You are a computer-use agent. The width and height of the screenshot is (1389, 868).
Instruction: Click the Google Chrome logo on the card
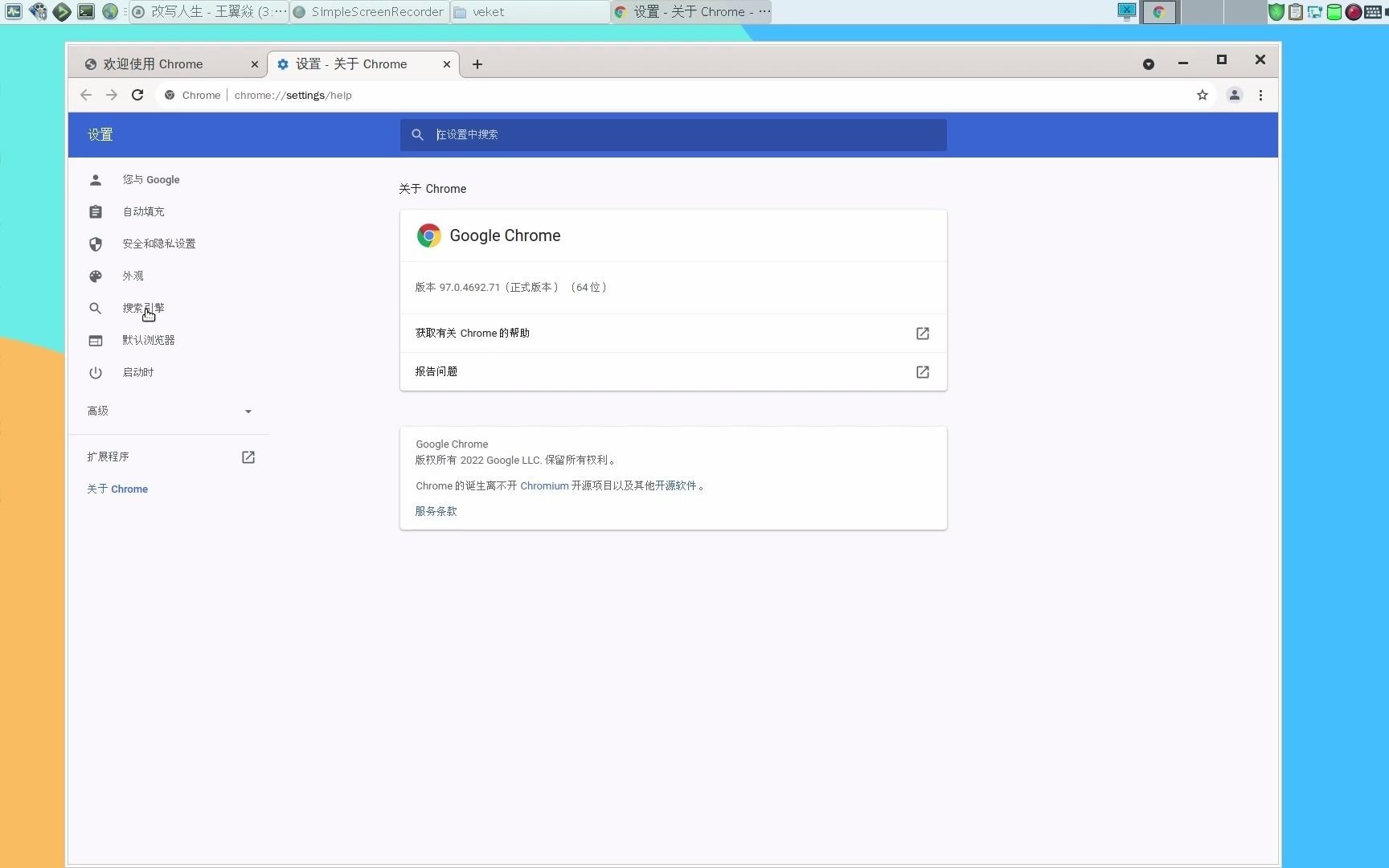point(429,235)
